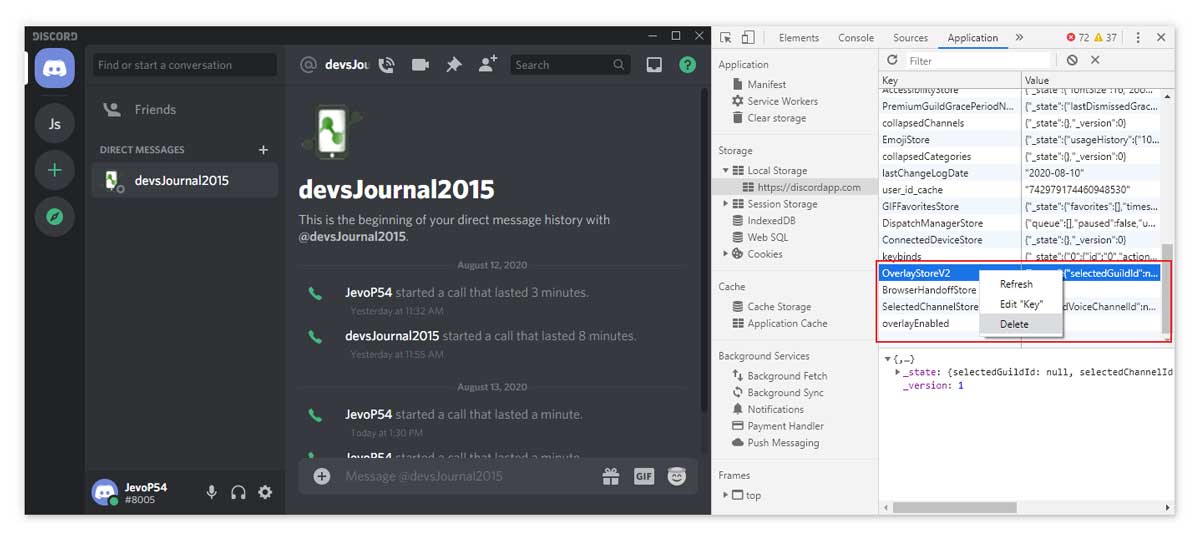The image size is (1200, 536).
Task: Add friends to DM icon
Action: 487,65
